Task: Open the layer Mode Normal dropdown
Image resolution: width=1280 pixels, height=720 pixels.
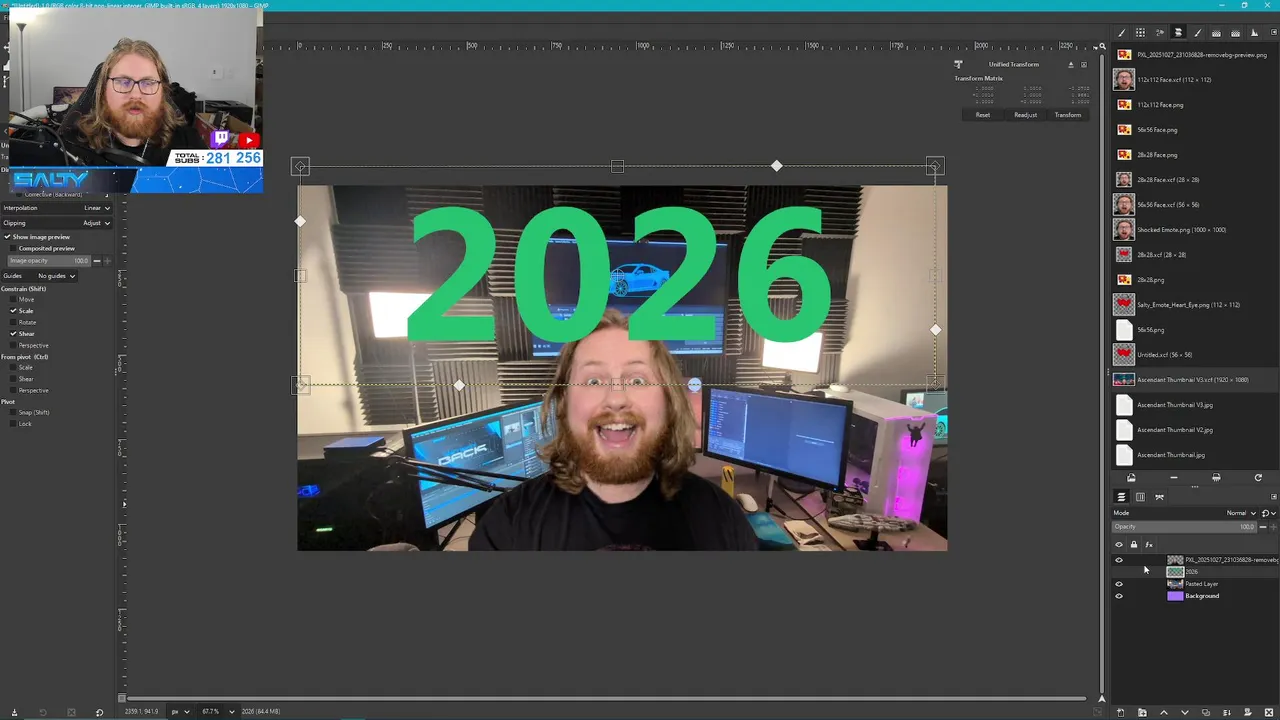Action: click(1241, 513)
